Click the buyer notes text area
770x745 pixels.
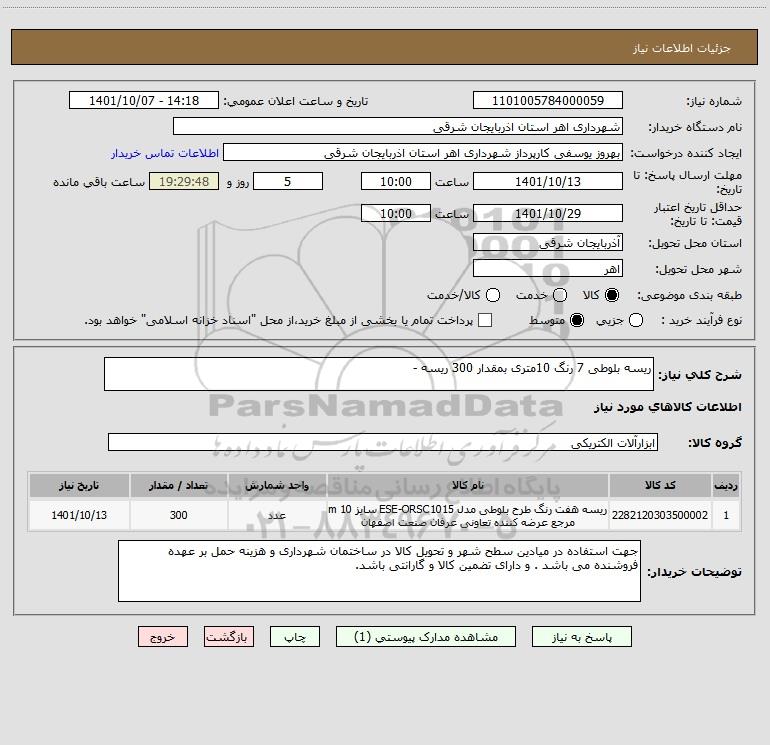click(x=379, y=571)
